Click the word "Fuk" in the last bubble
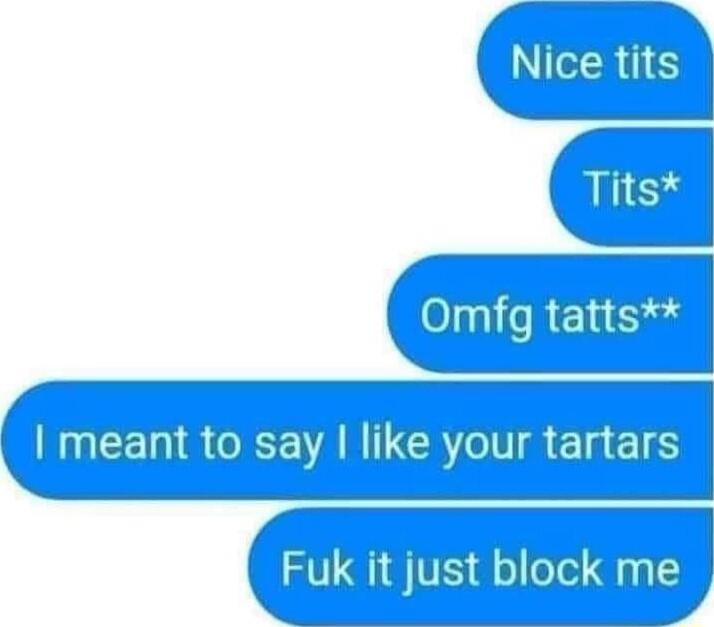714x627 pixels. [316, 569]
